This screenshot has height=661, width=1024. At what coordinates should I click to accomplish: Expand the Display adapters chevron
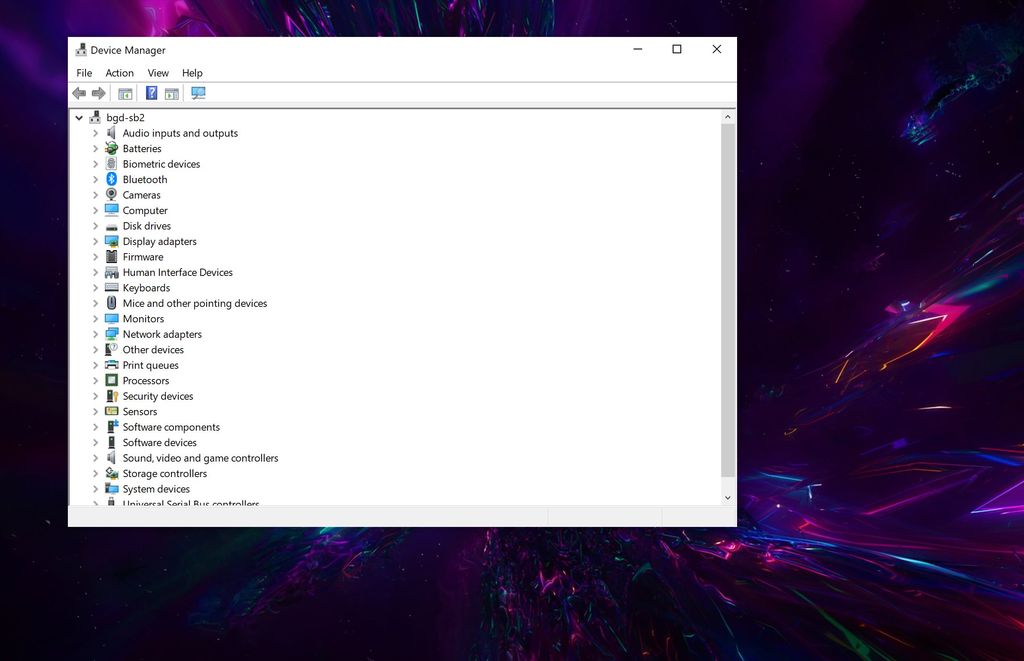click(x=95, y=241)
